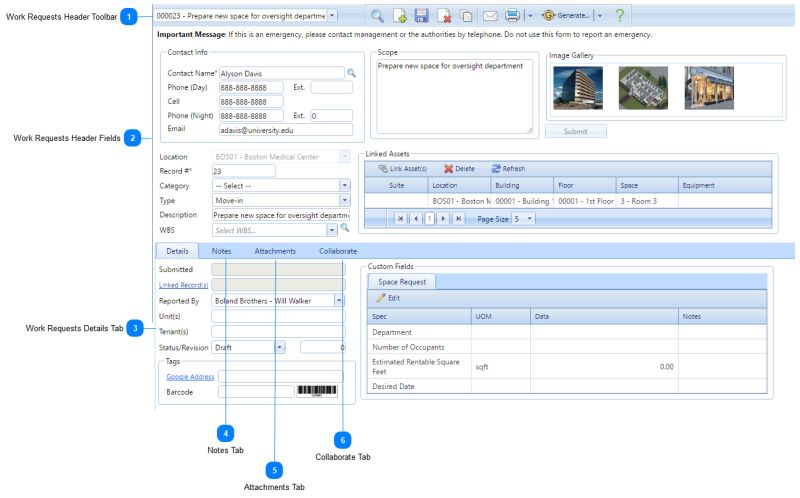Open the Reported By dropdown

click(339, 301)
